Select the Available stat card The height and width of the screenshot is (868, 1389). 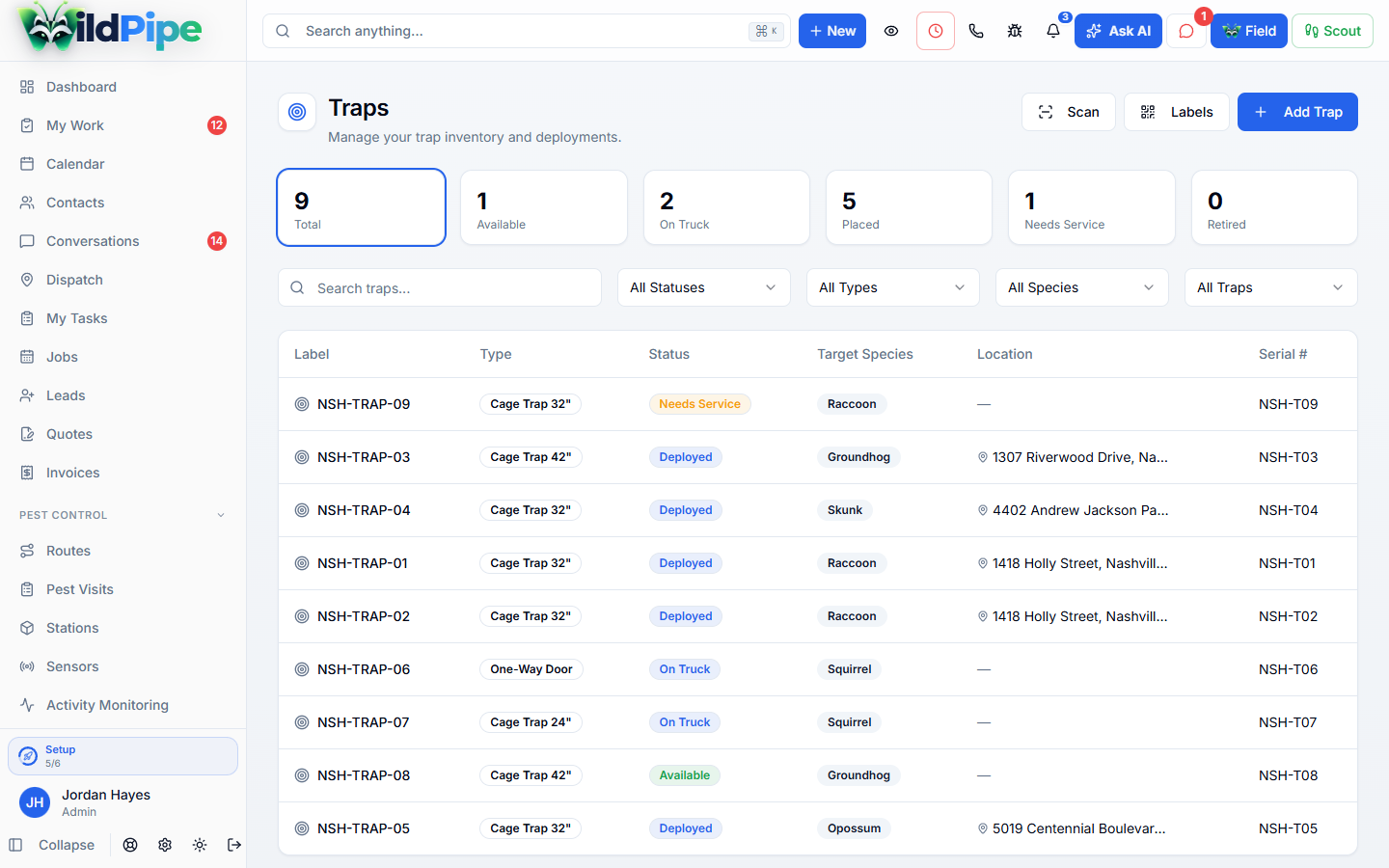click(544, 207)
